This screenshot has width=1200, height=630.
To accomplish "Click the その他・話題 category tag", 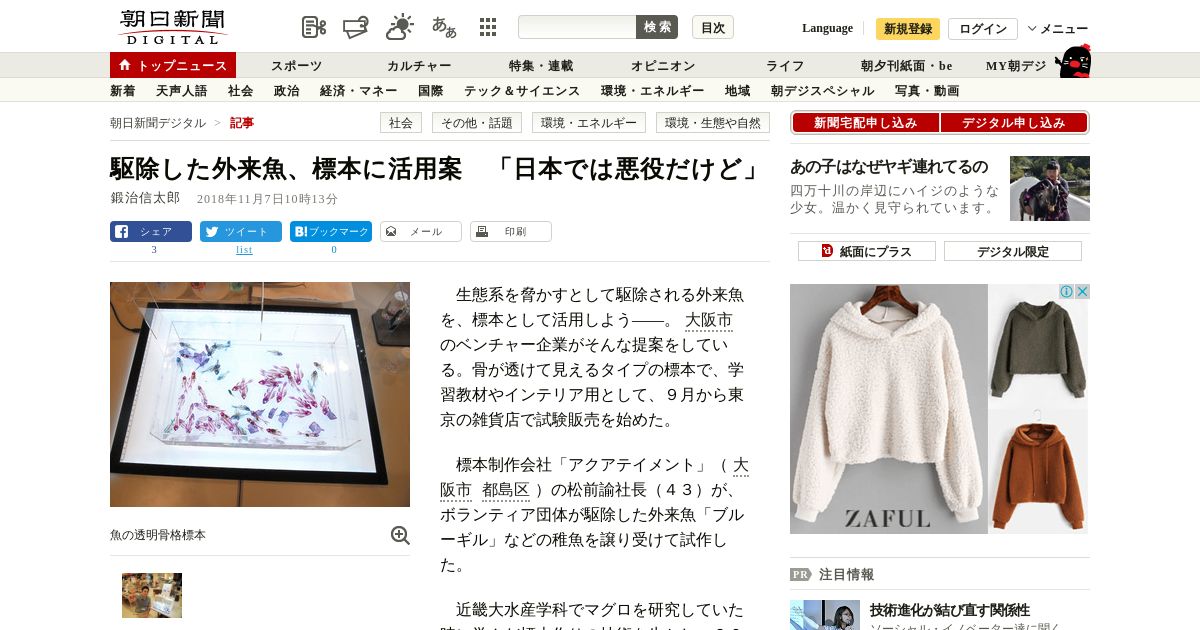I will coord(477,123).
